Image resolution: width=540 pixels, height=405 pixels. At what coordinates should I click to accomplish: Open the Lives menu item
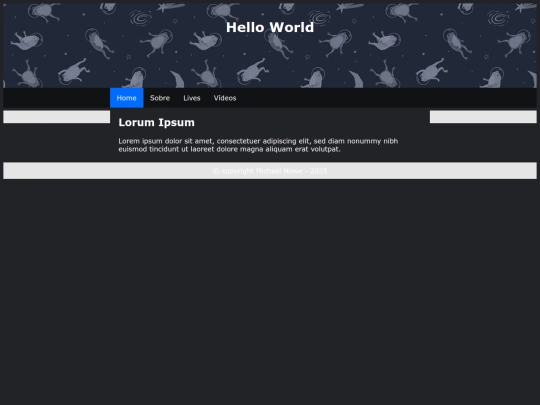coord(191,98)
